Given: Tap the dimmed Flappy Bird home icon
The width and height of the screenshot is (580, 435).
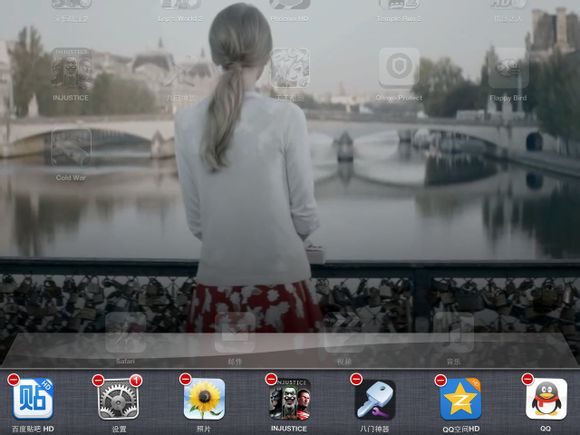Looking at the screenshot, I should click(508, 68).
